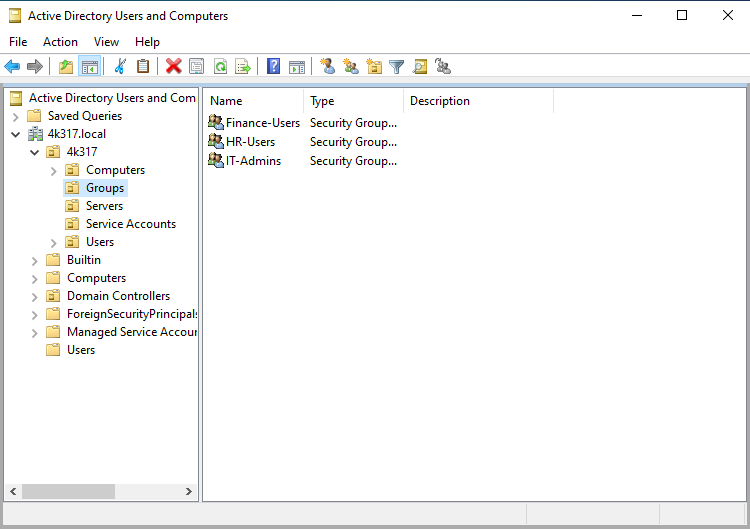
Task: Collapse the 4k317.local domain node
Action: coord(15,134)
